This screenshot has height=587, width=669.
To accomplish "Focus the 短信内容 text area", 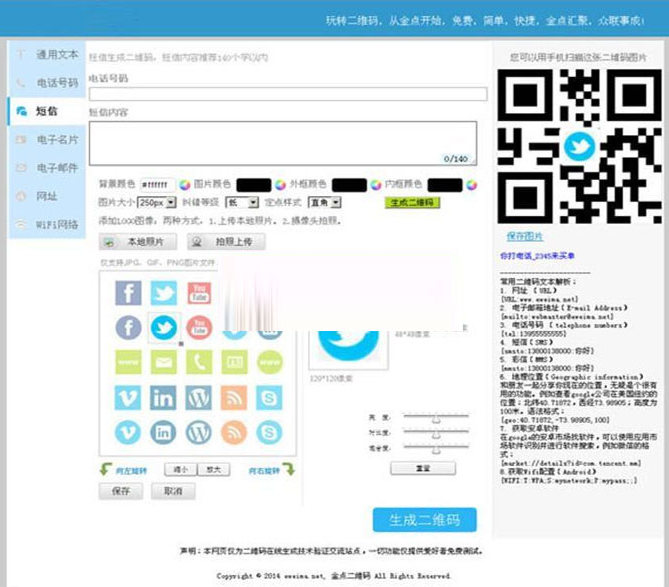I will pyautogui.click(x=283, y=143).
